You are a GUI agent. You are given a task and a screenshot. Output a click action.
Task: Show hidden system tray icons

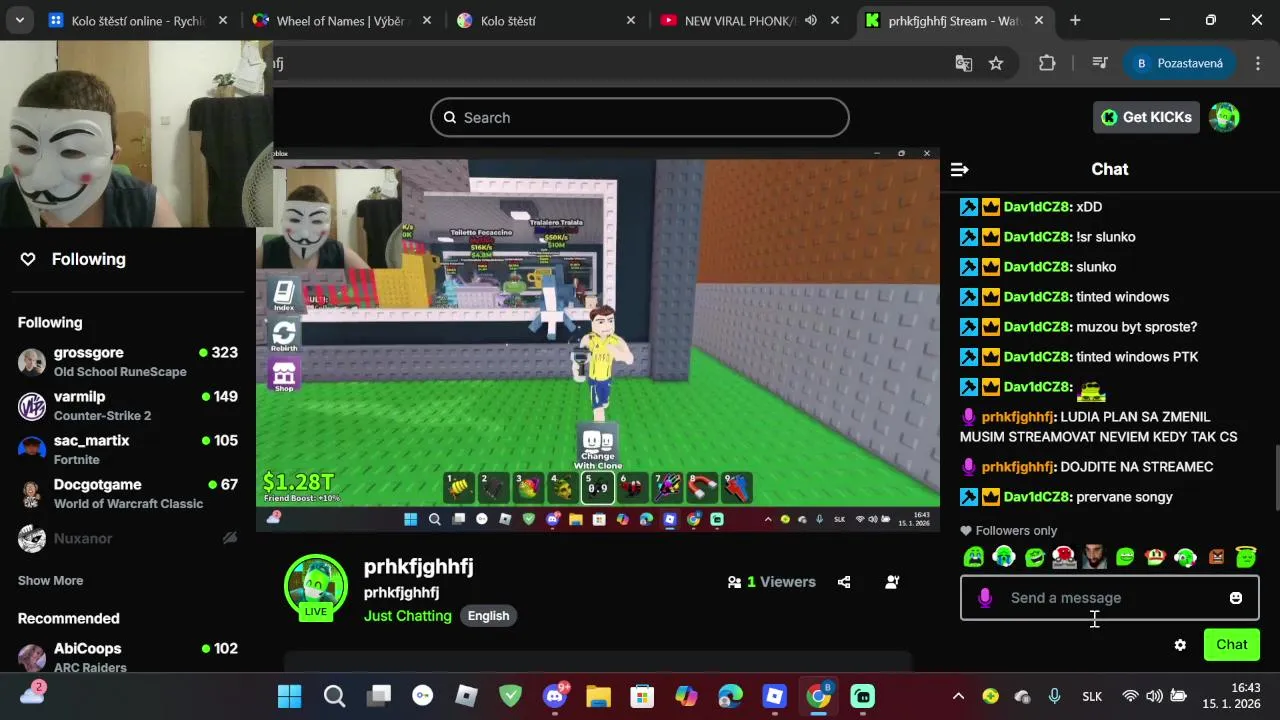(958, 696)
